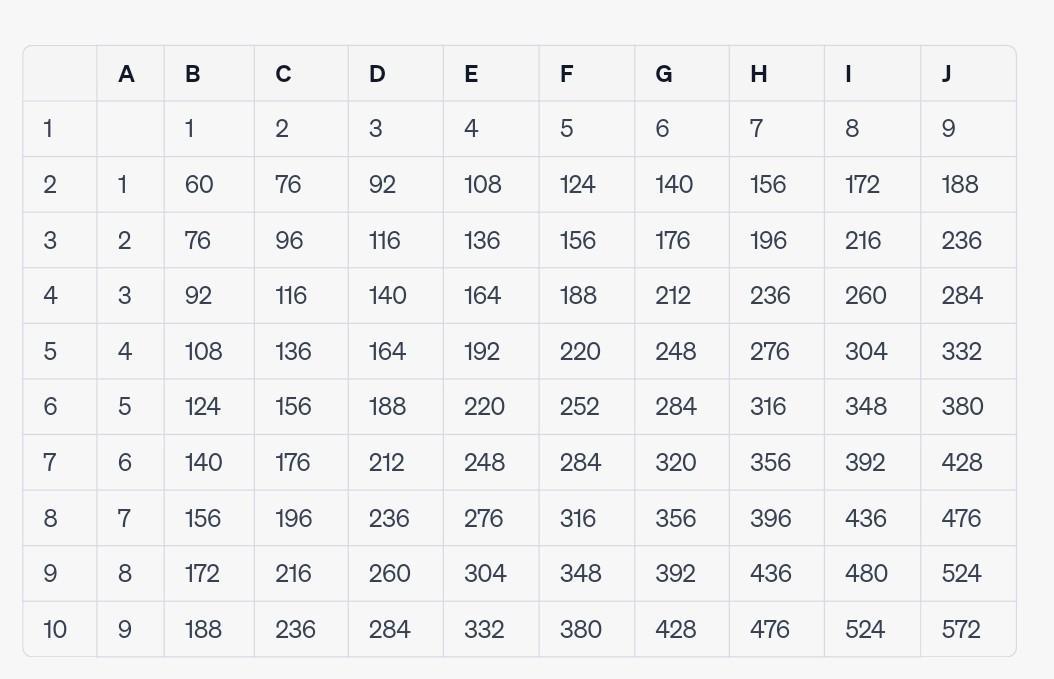This screenshot has height=679, width=1054.
Task: Select the top-left corner header cell
Action: pos(60,74)
